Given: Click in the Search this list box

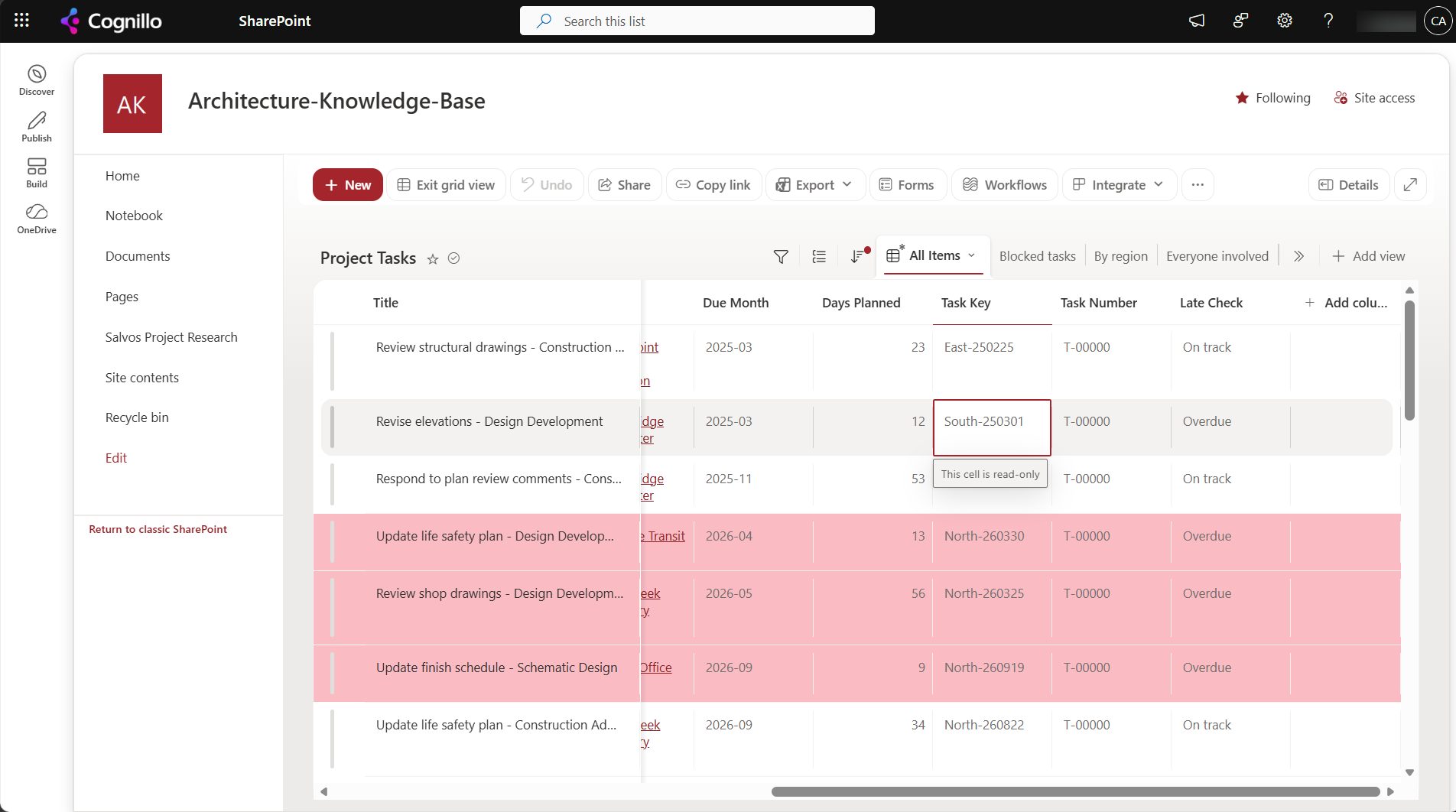Looking at the screenshot, I should coord(697,21).
